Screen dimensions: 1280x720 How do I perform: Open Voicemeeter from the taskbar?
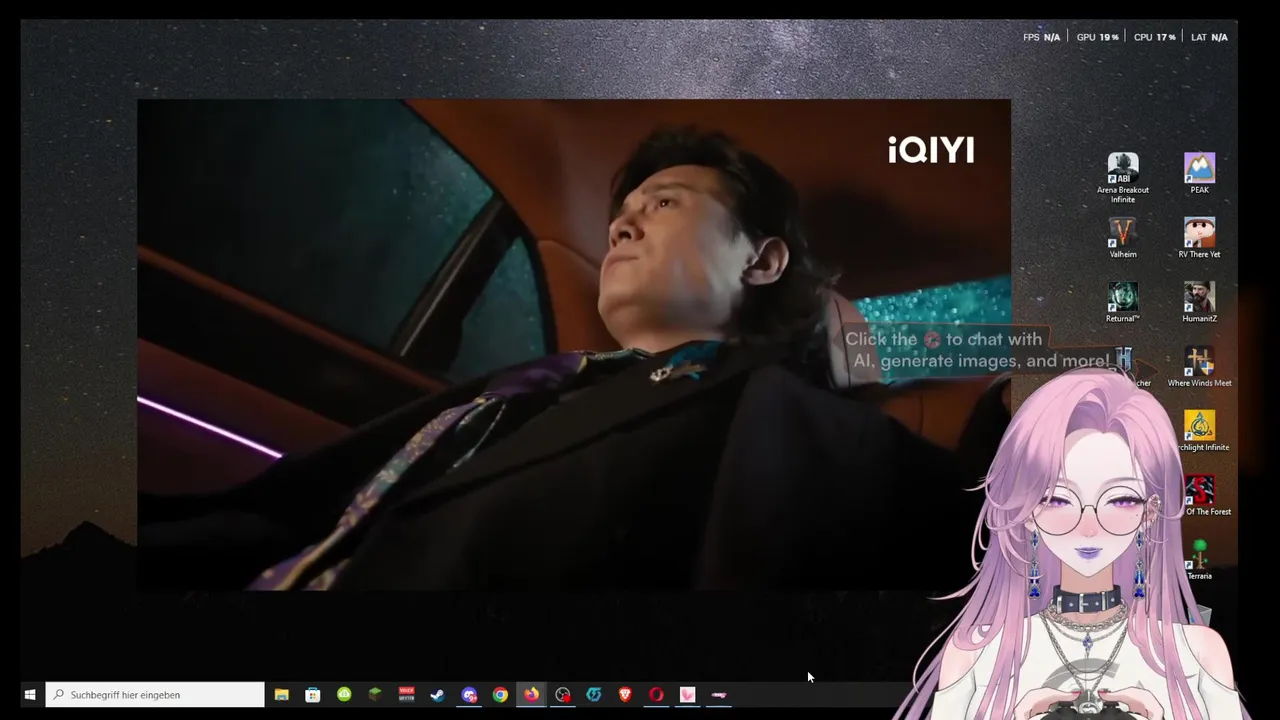[406, 695]
